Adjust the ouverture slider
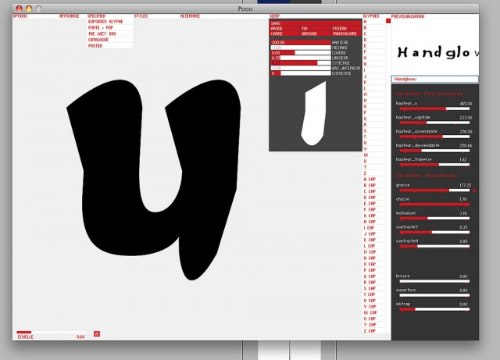Screen dimensions: 500x360 434,295
